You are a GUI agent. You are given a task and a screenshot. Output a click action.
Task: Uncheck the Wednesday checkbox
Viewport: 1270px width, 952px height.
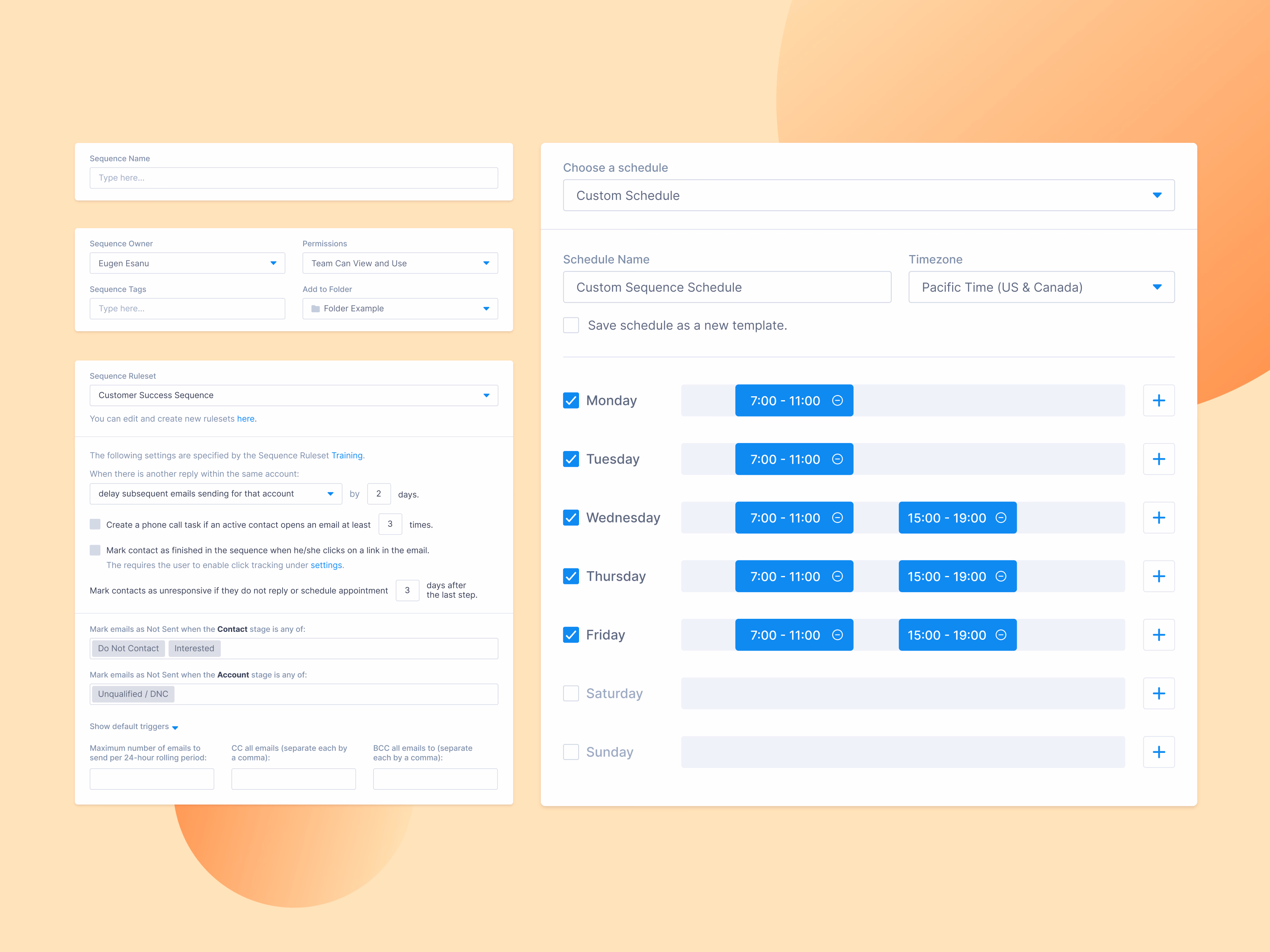coord(571,518)
